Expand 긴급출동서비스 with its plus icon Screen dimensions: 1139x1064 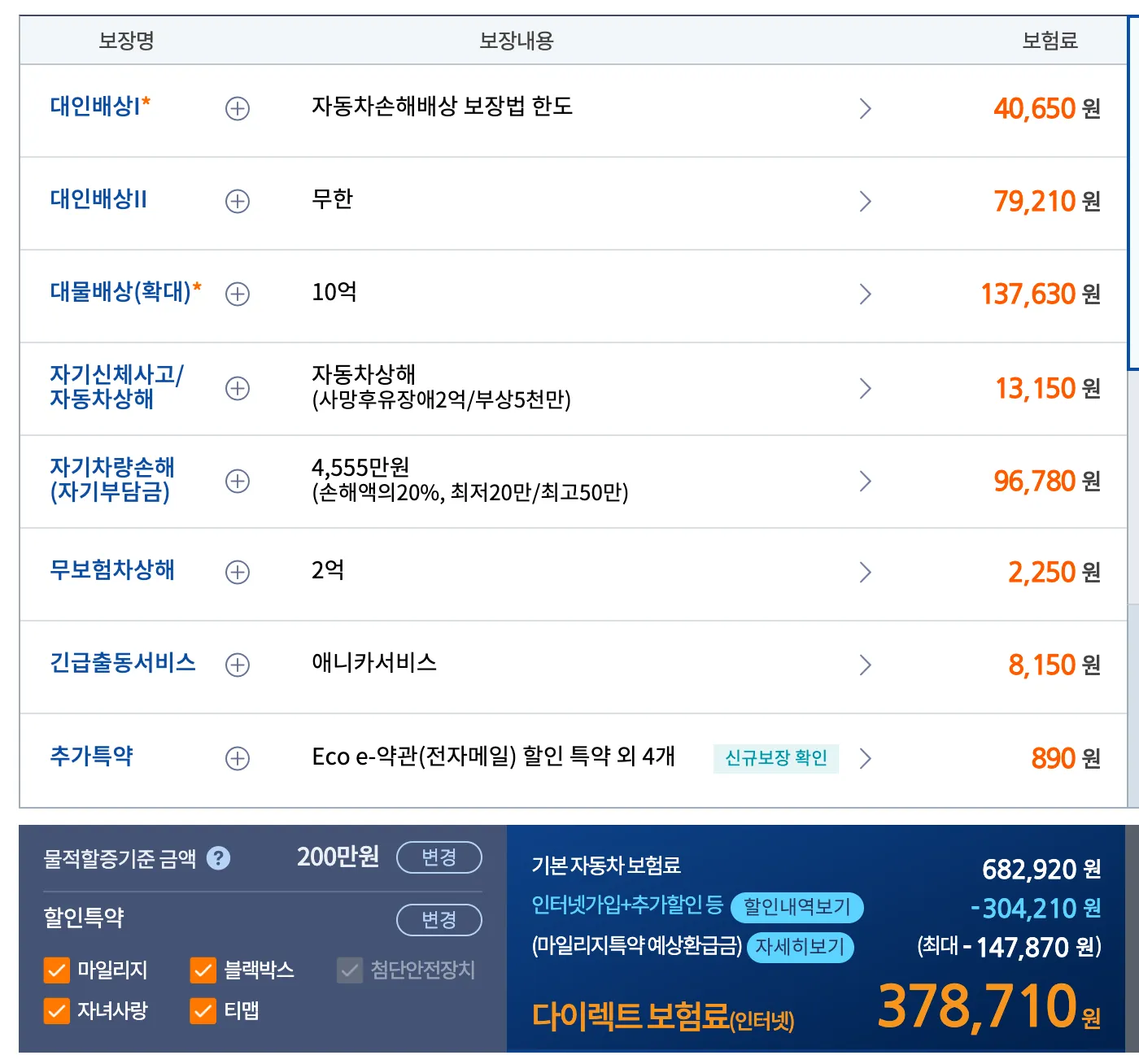[x=237, y=665]
